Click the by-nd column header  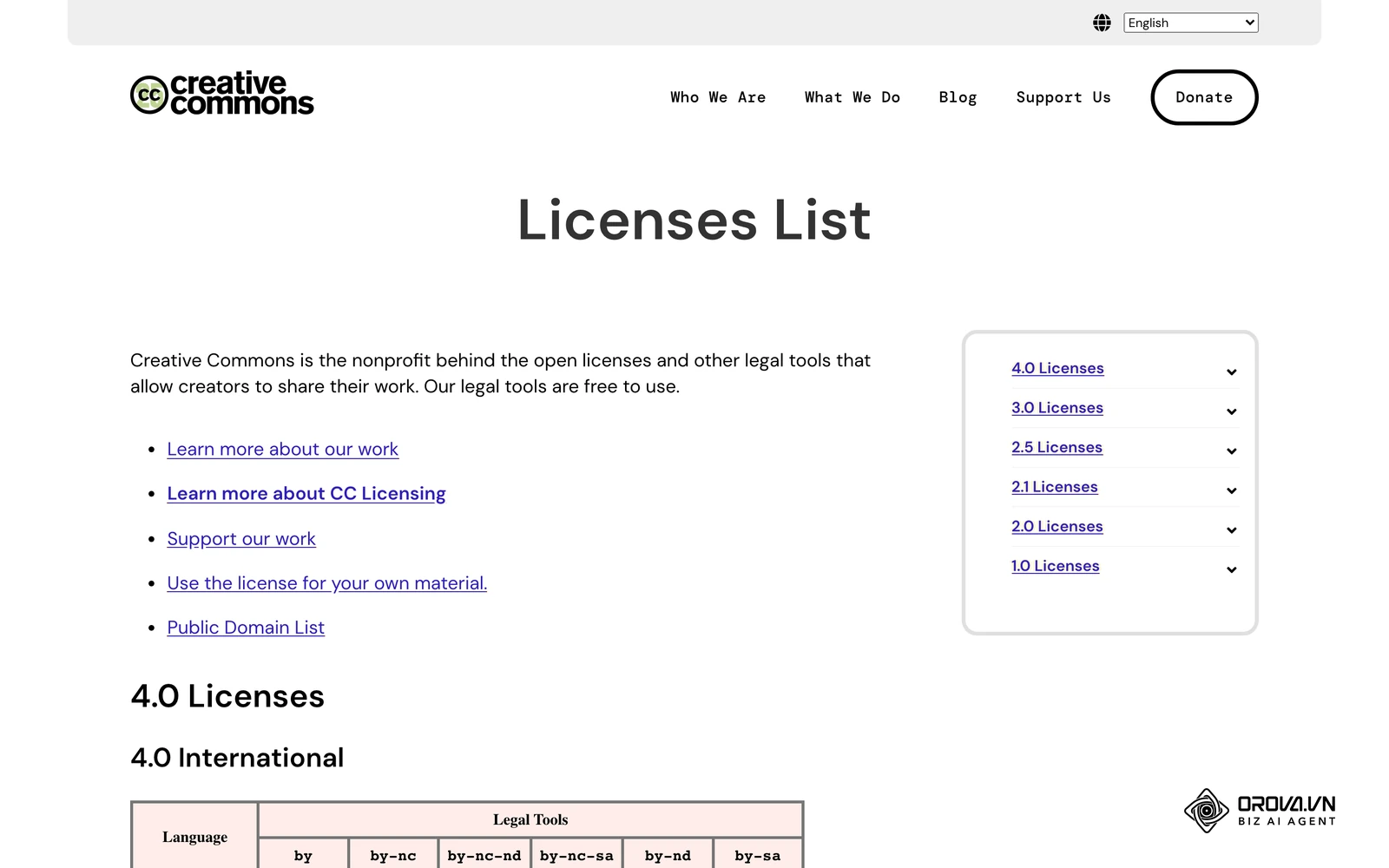click(x=668, y=855)
